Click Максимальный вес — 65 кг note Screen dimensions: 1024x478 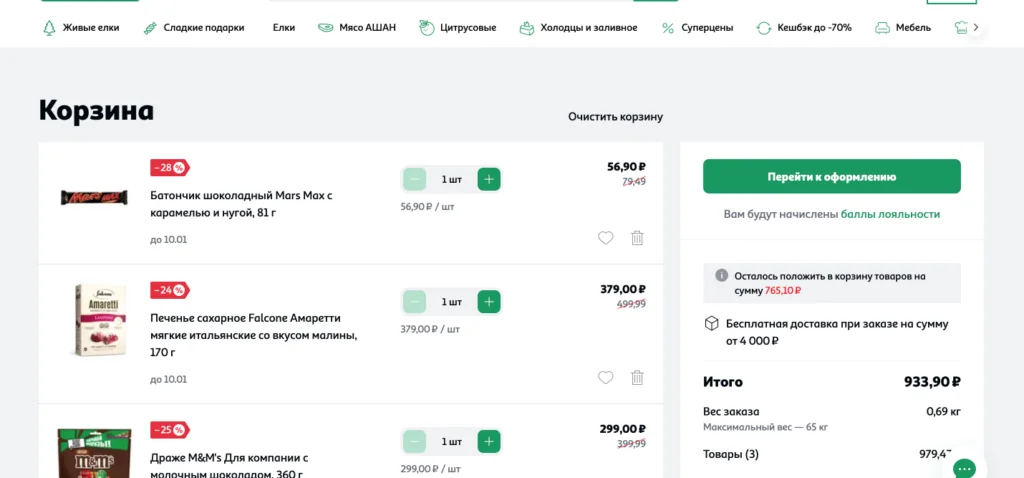pos(765,427)
